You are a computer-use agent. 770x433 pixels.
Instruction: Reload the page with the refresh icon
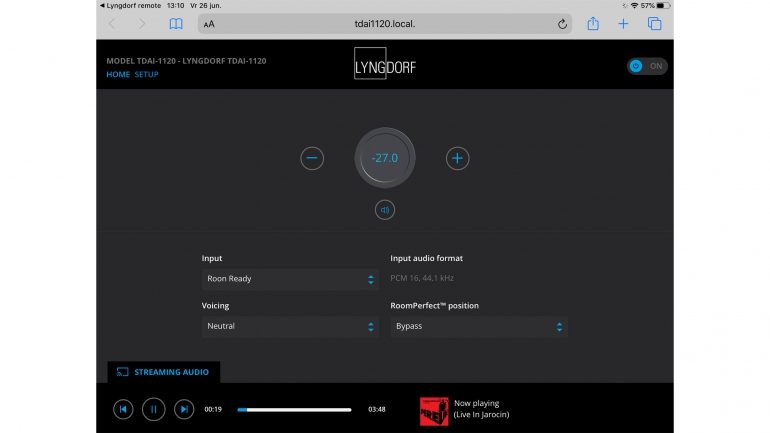[562, 24]
